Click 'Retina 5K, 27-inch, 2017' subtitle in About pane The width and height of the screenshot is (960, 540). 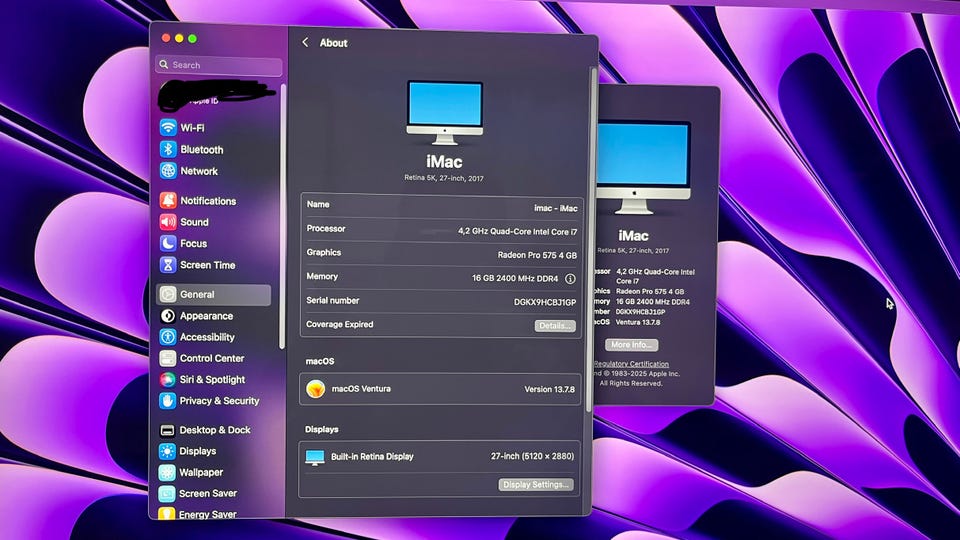point(444,178)
